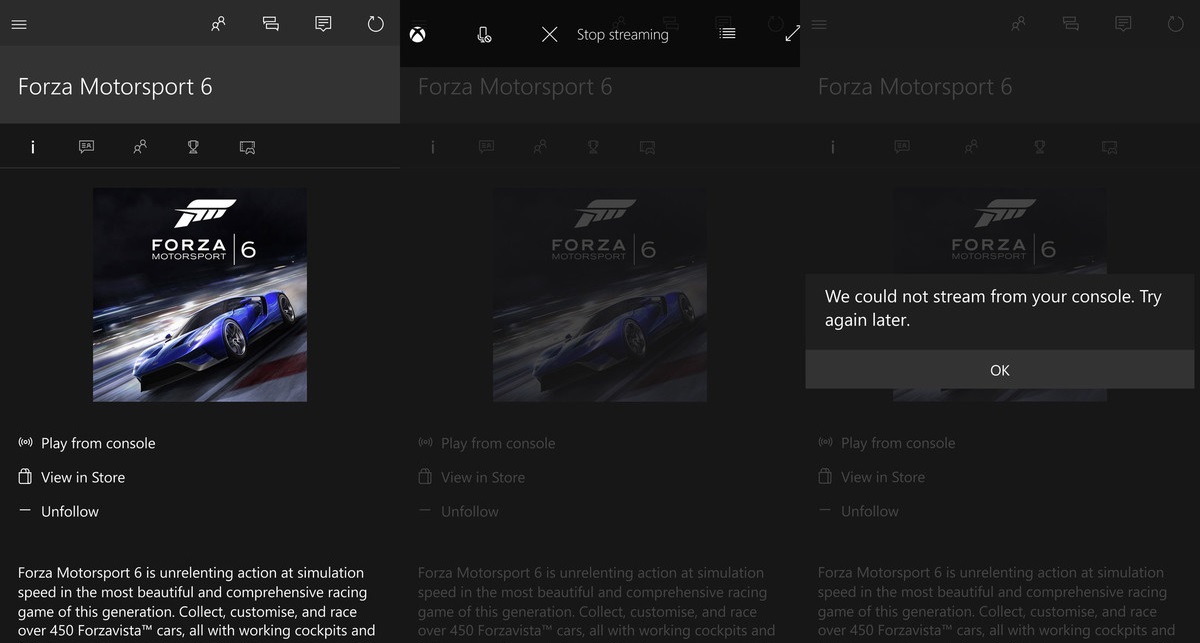Select dimmed trophy tab in middle screen
Screen dimensions: 1200x643
(593, 147)
